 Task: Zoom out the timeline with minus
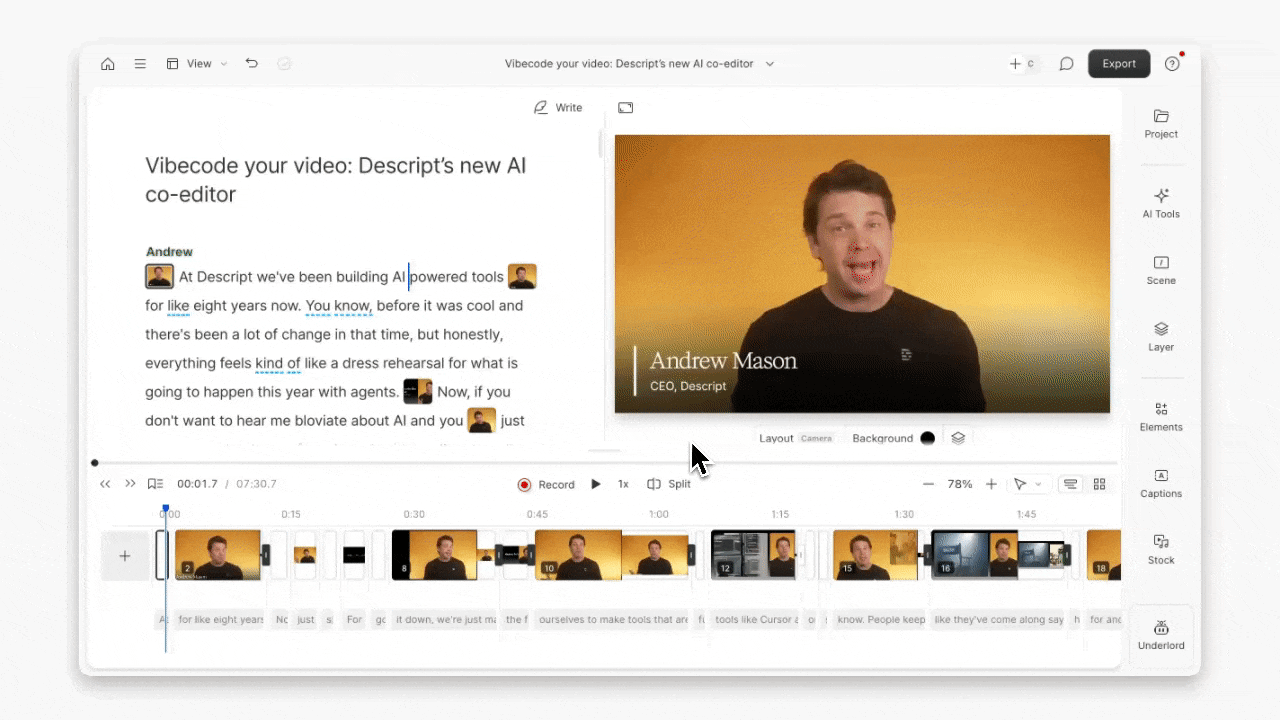tap(928, 484)
